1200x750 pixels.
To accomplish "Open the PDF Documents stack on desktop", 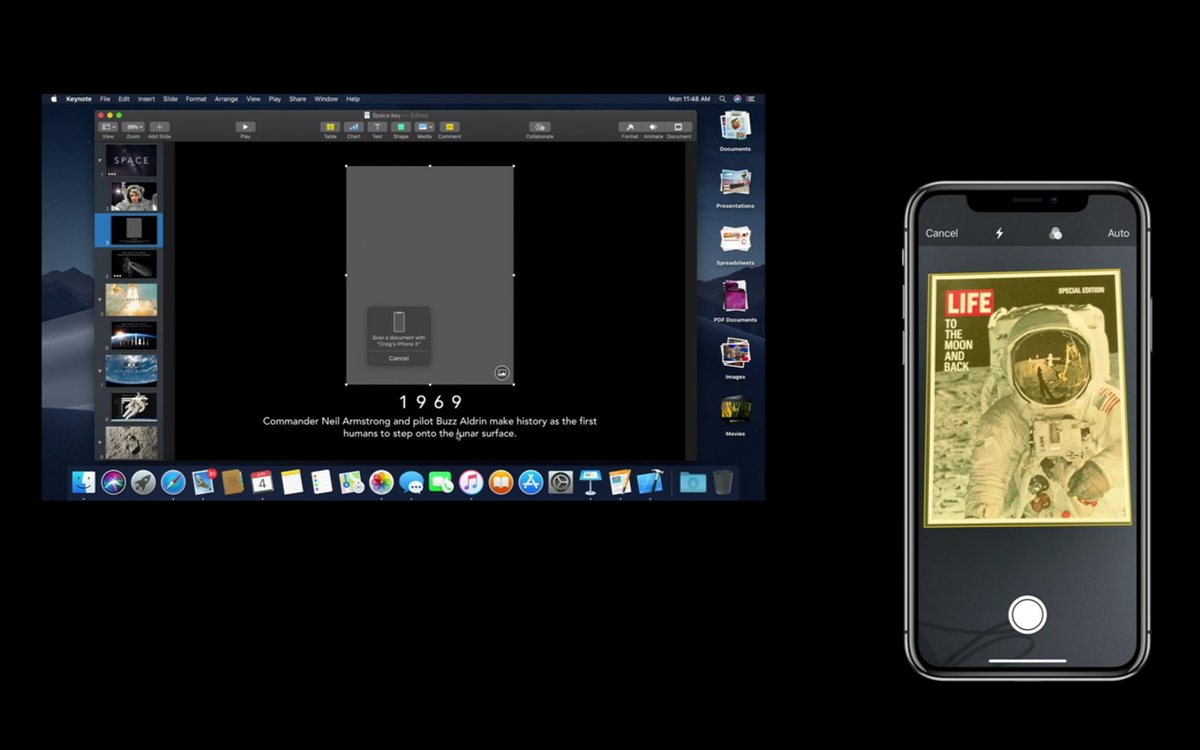I will 735,299.
